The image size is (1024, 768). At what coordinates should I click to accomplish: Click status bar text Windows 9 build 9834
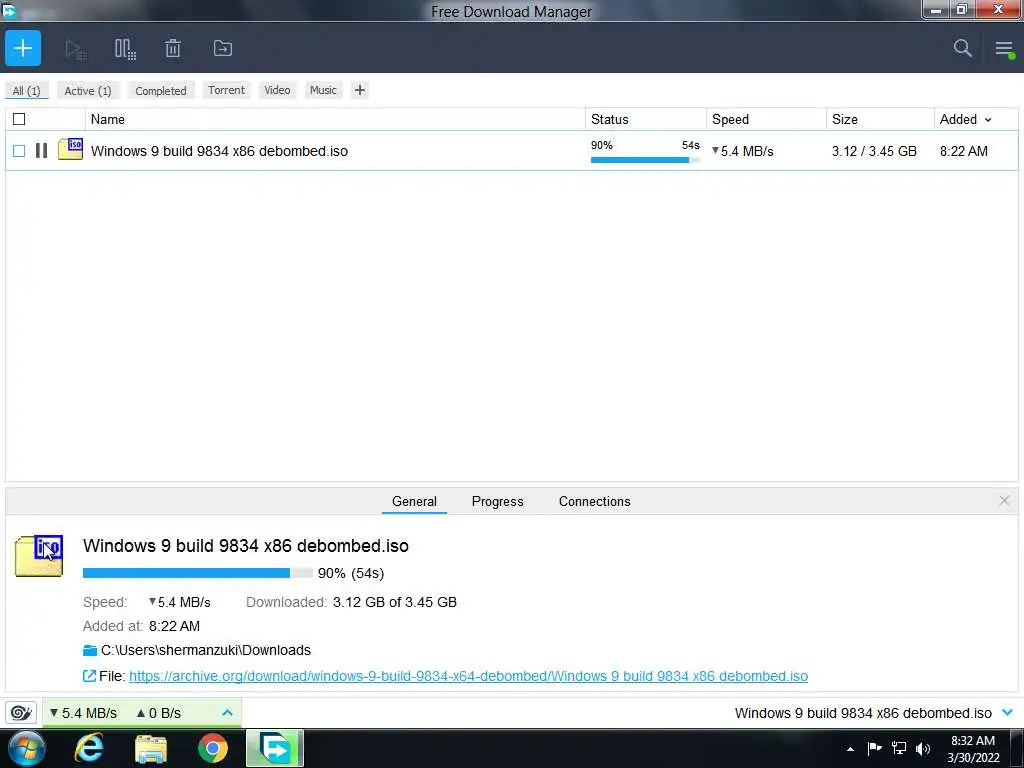(863, 713)
